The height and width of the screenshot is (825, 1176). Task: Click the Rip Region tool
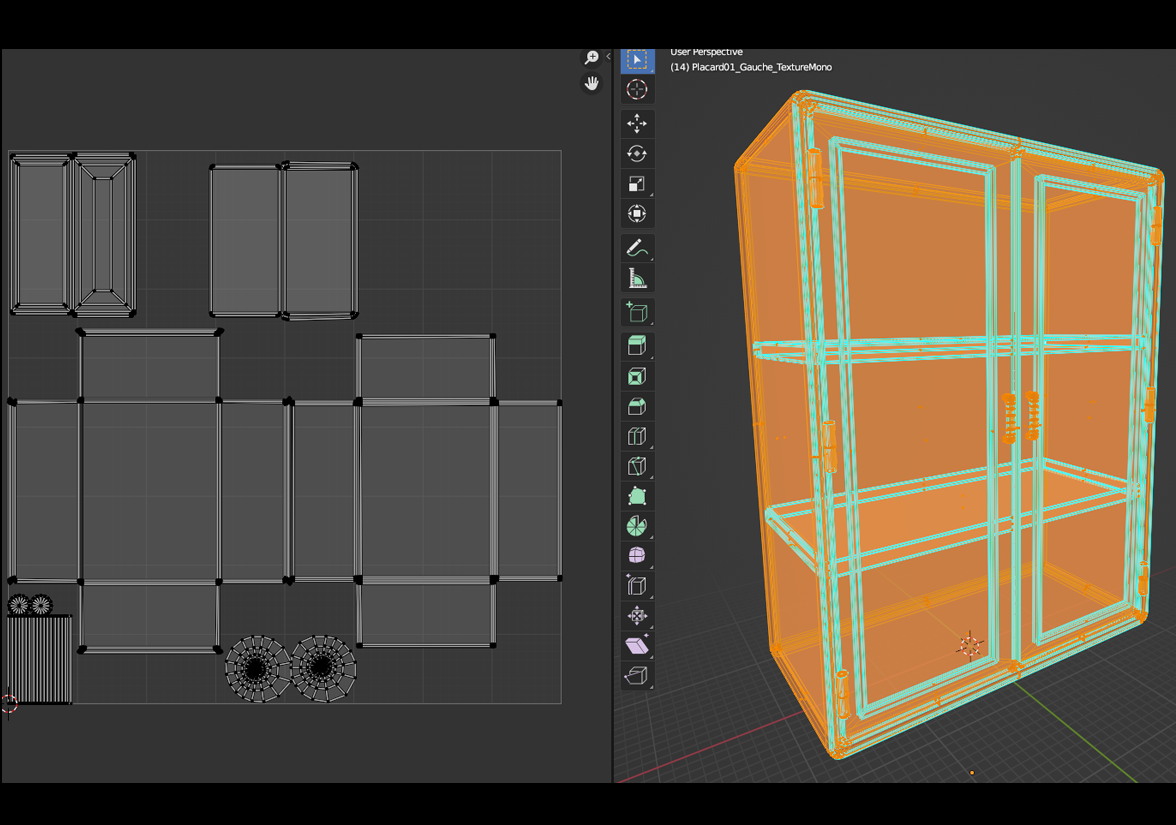click(x=637, y=676)
